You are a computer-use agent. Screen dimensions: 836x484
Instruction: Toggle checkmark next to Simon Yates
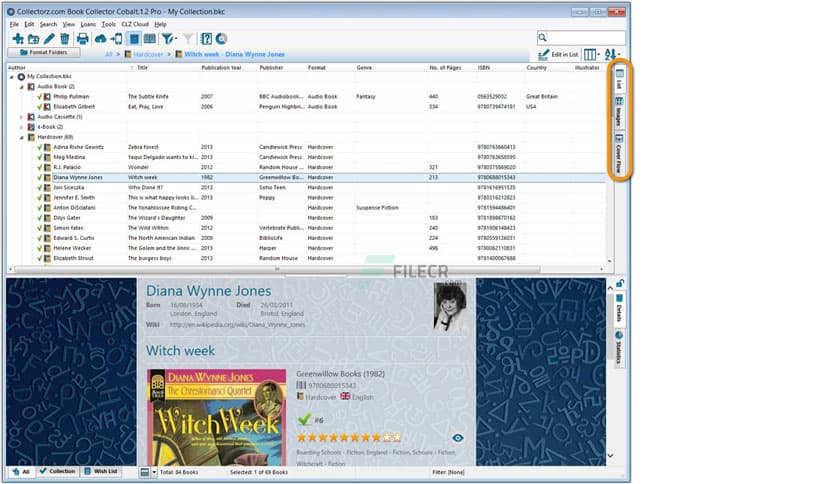click(40, 228)
